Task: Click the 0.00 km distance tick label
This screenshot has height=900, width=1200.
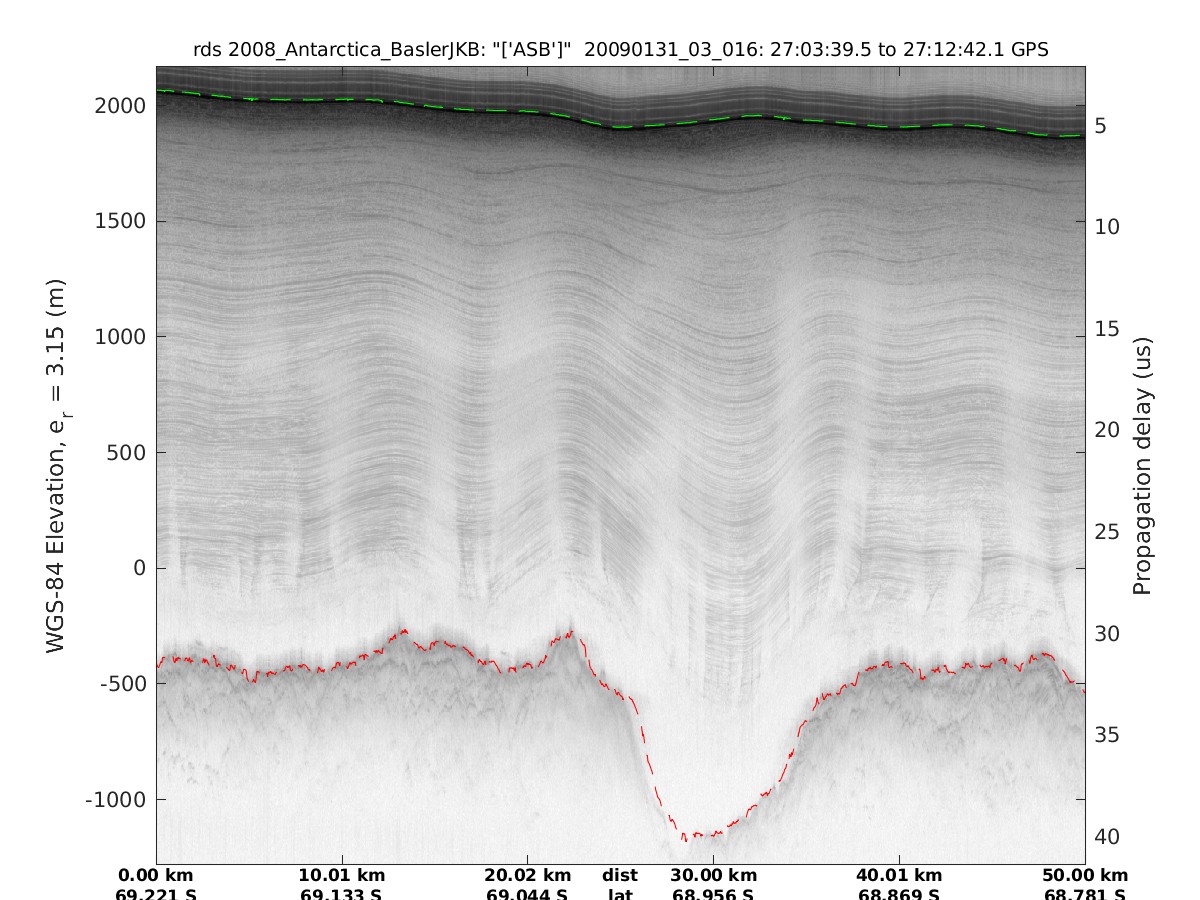Action: click(156, 875)
